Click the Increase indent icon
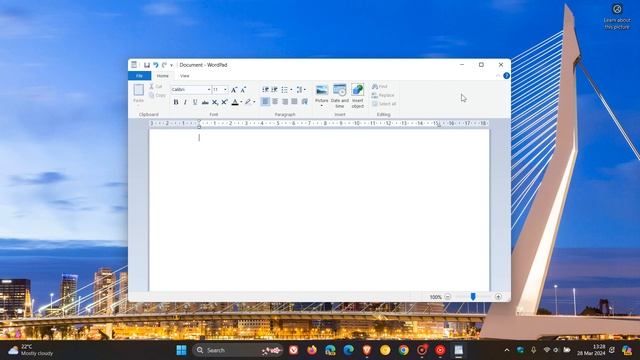 (x=275, y=89)
